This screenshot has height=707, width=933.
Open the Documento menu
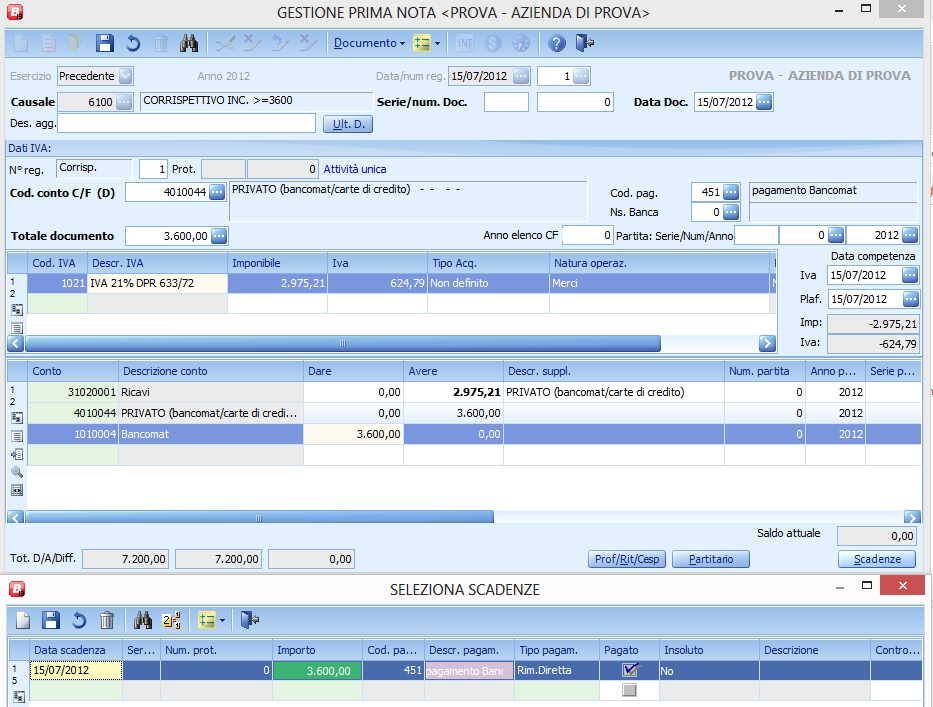pyautogui.click(x=369, y=43)
